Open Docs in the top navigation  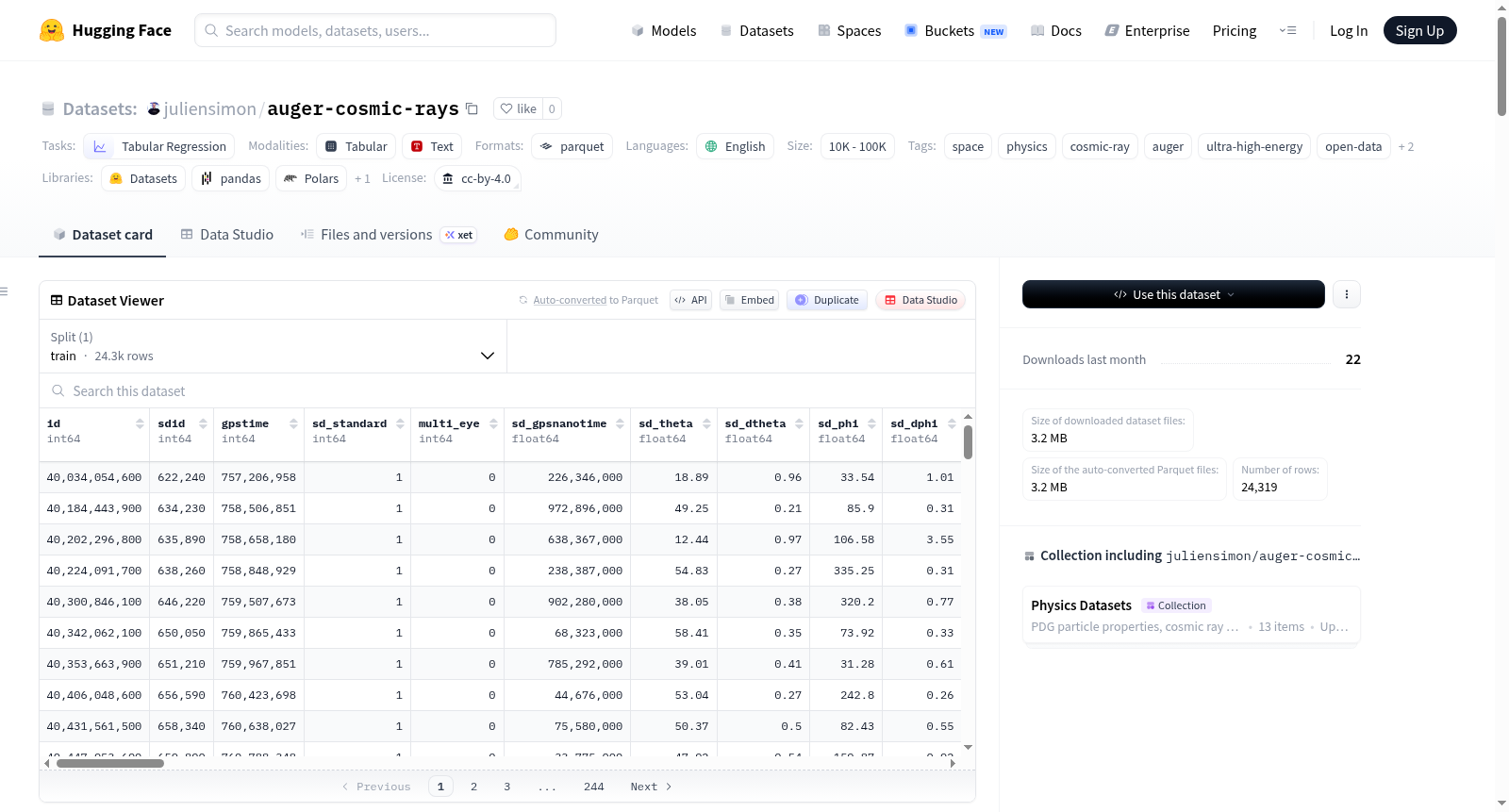(1056, 30)
